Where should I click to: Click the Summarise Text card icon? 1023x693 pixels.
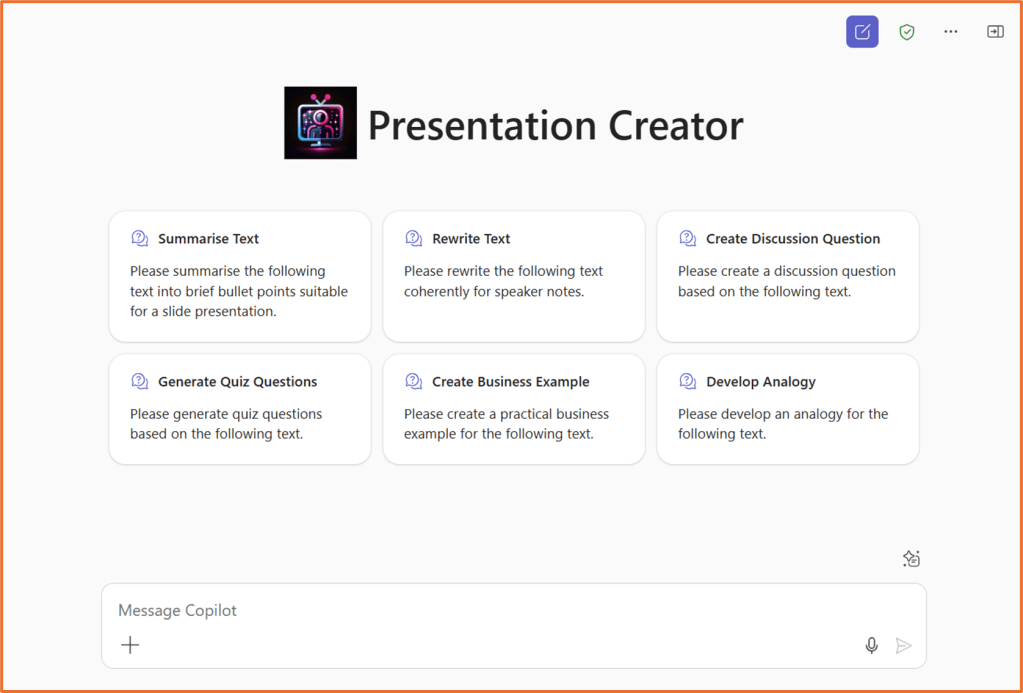pyautogui.click(x=140, y=239)
